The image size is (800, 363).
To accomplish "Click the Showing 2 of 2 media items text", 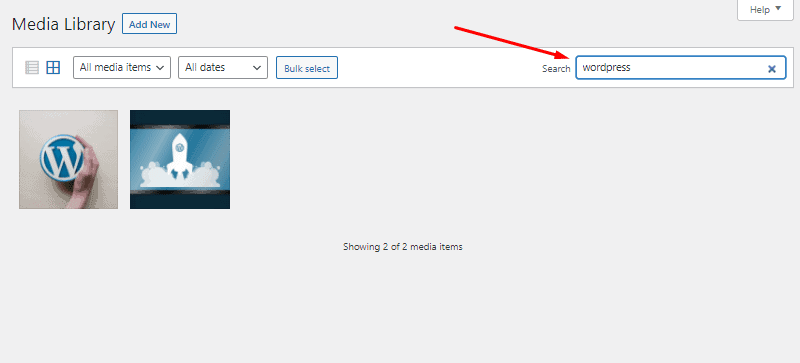I will pyautogui.click(x=403, y=247).
